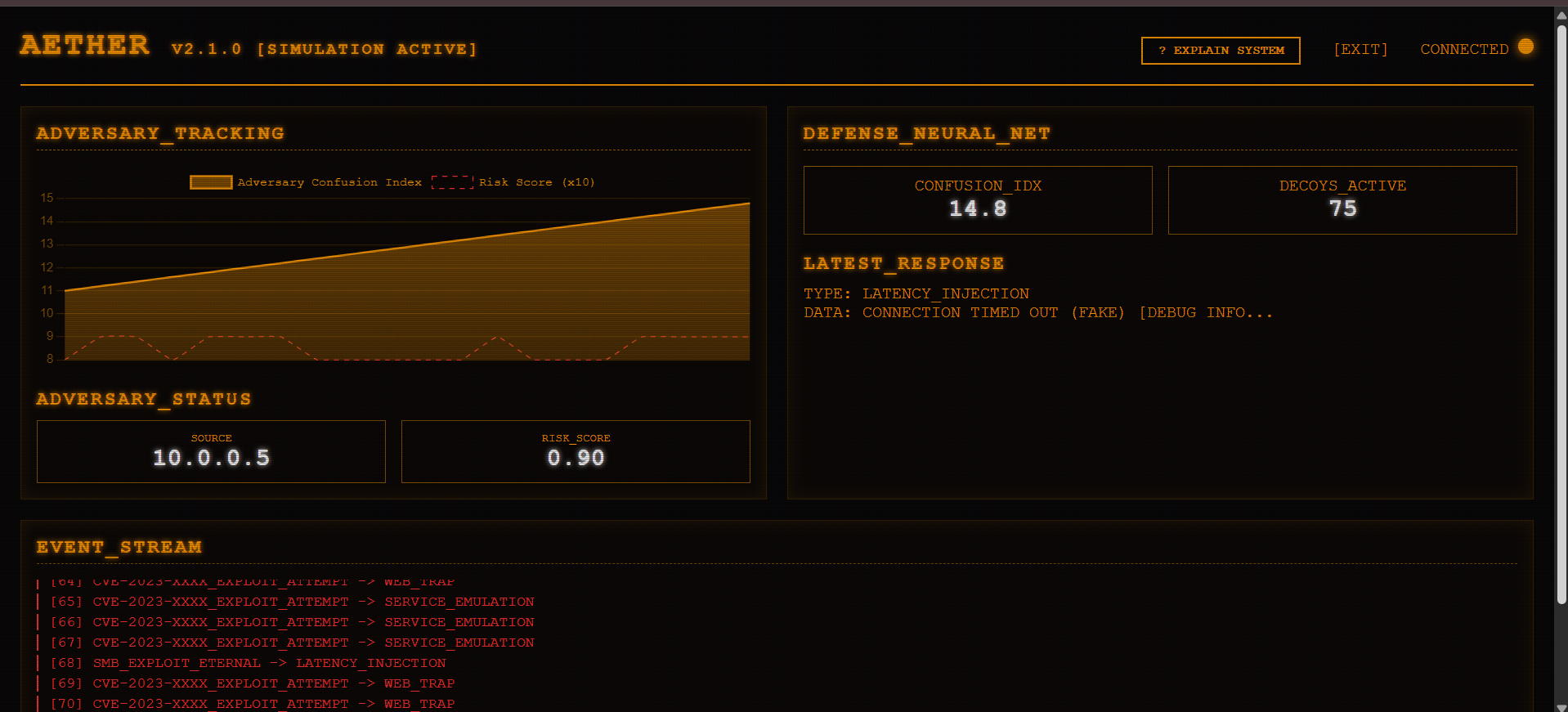
Task: Click the orange connection status indicator dot
Action: [x=1525, y=47]
